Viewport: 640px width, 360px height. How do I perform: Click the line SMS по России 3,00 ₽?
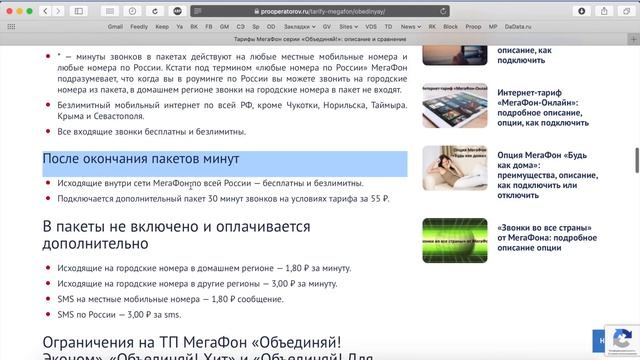click(119, 315)
